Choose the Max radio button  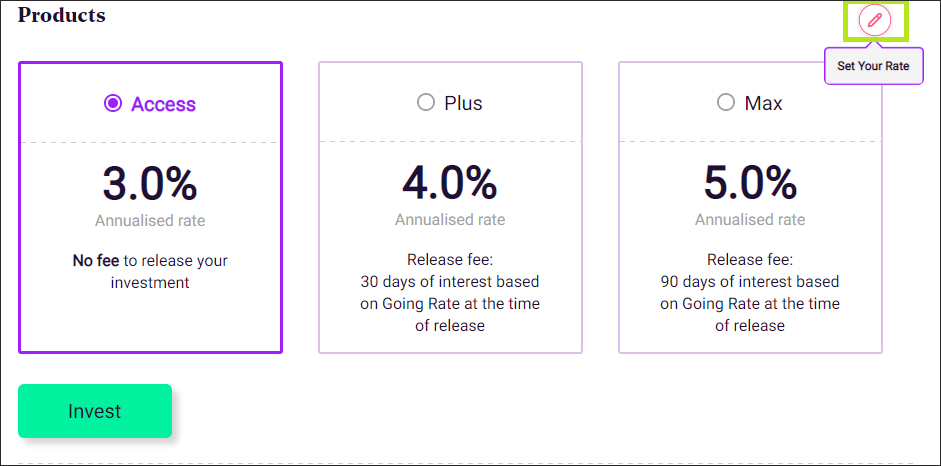[x=726, y=103]
